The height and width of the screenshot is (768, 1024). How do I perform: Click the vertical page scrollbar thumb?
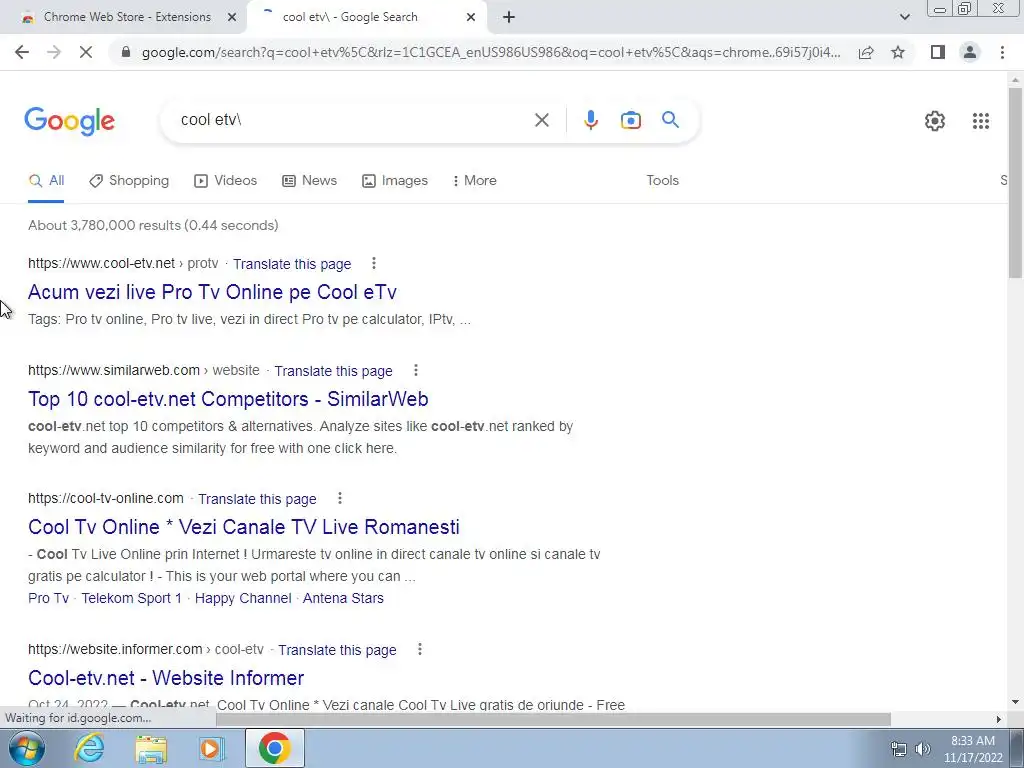tap(1015, 183)
